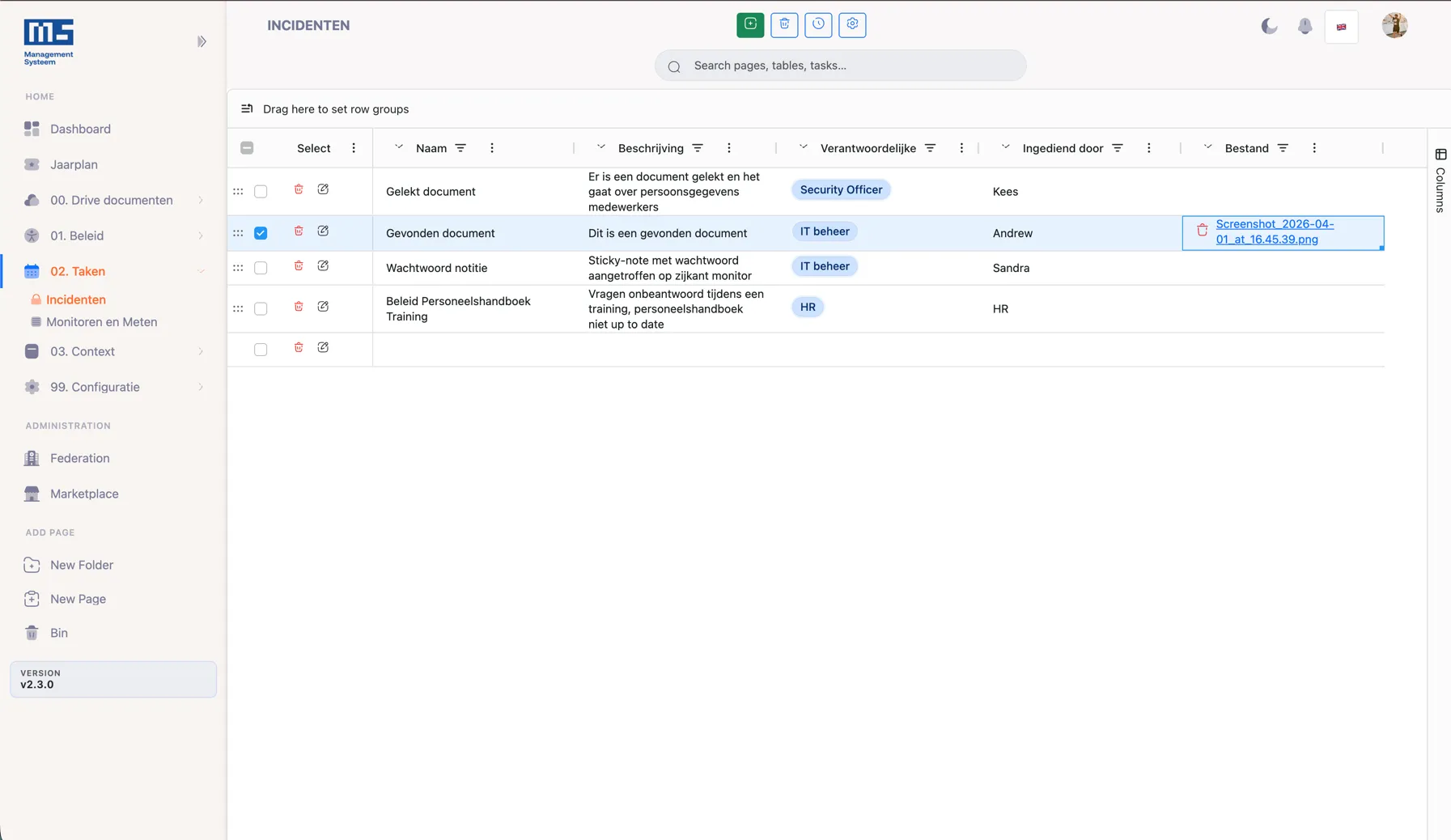Click the toolbar trash delete icon

point(784,25)
